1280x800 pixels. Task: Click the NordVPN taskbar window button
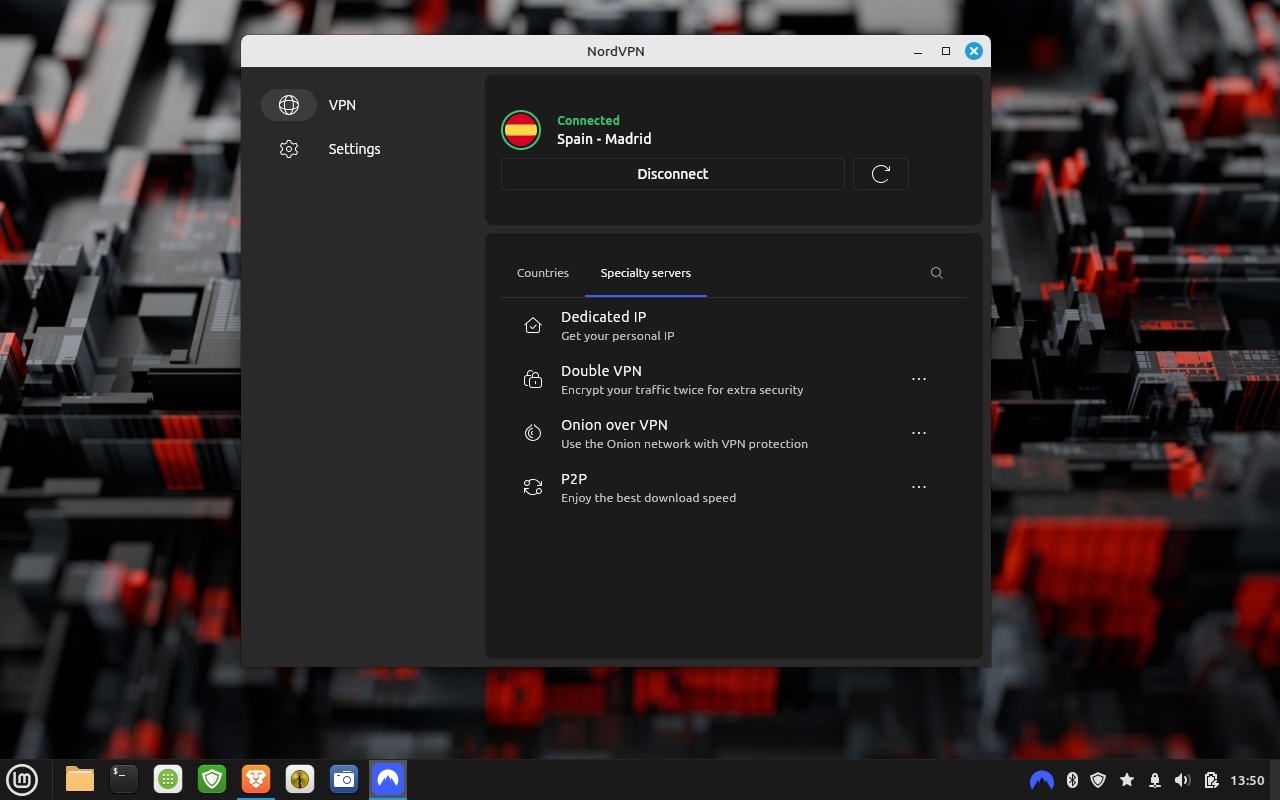pyautogui.click(x=388, y=779)
